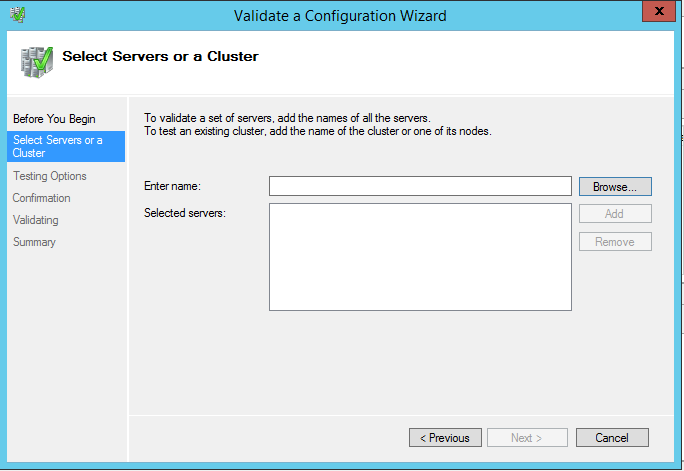This screenshot has width=684, height=471.
Task: Click the server checkmark icon in the header
Action: click(36, 61)
